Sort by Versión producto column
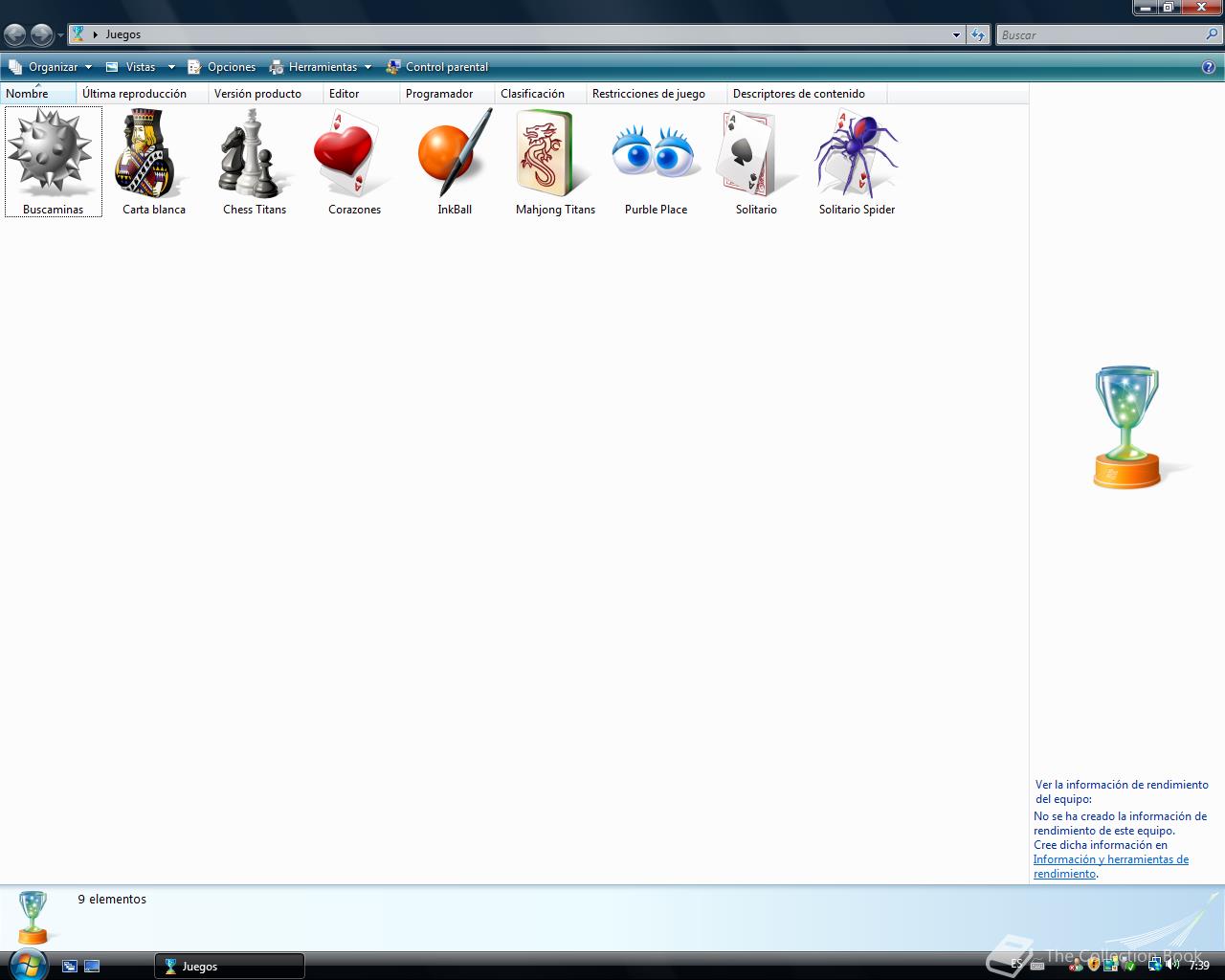Screen dimensions: 1225x980 coord(266,94)
